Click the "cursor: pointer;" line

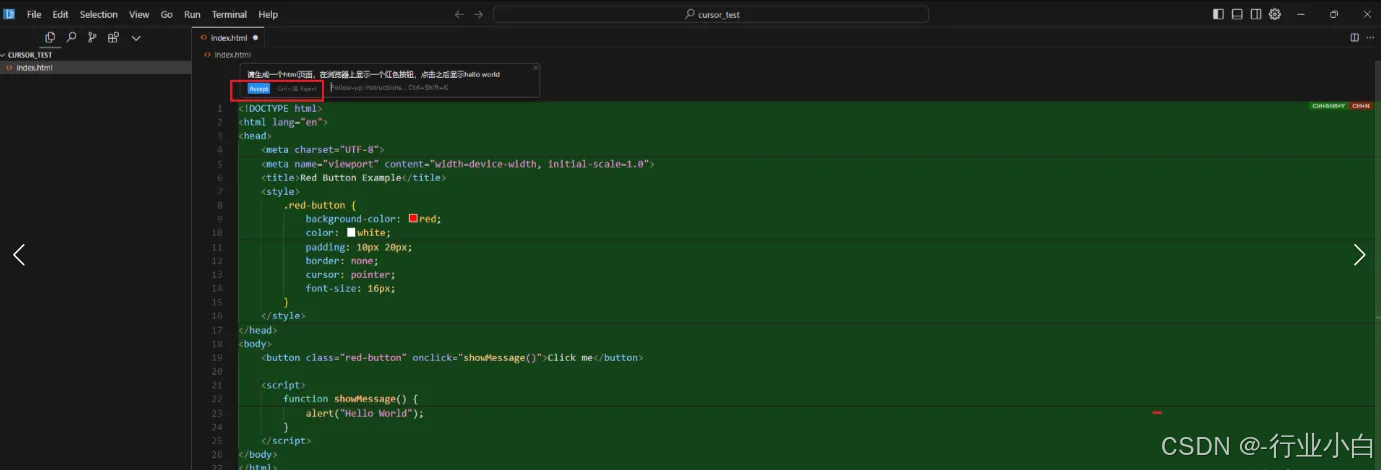point(350,274)
